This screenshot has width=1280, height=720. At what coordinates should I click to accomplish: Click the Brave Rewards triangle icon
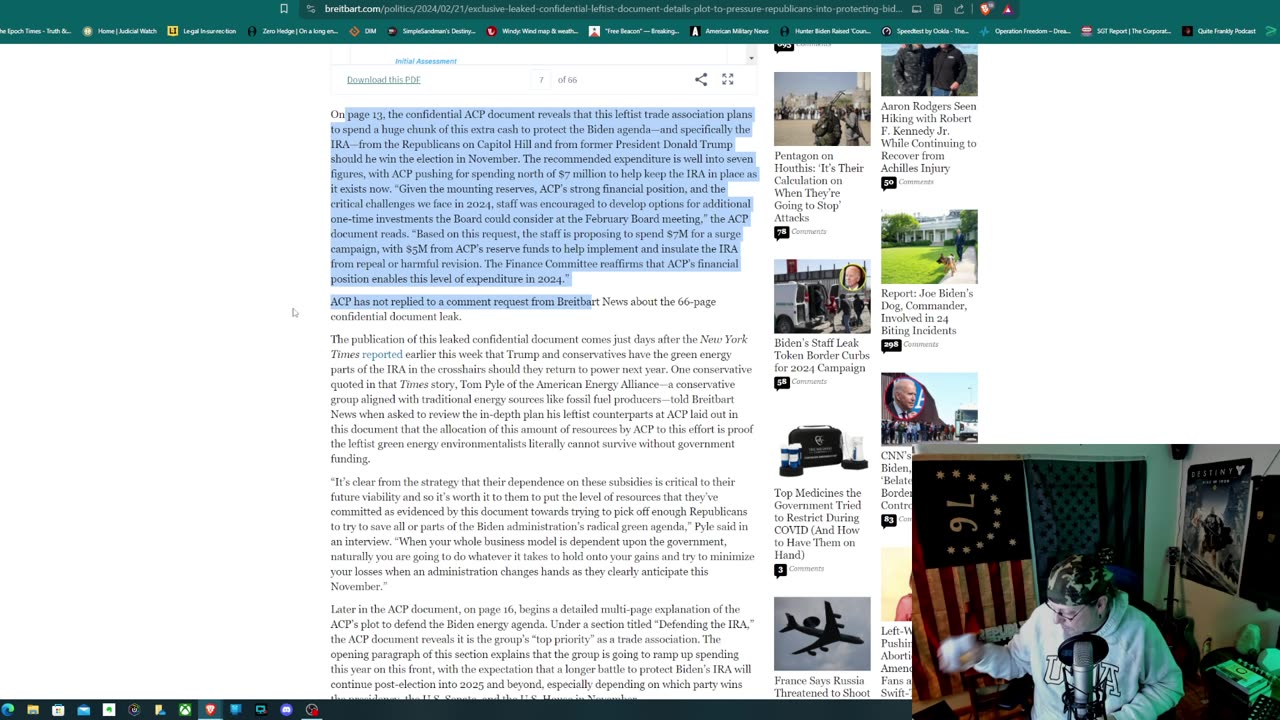click(1007, 9)
